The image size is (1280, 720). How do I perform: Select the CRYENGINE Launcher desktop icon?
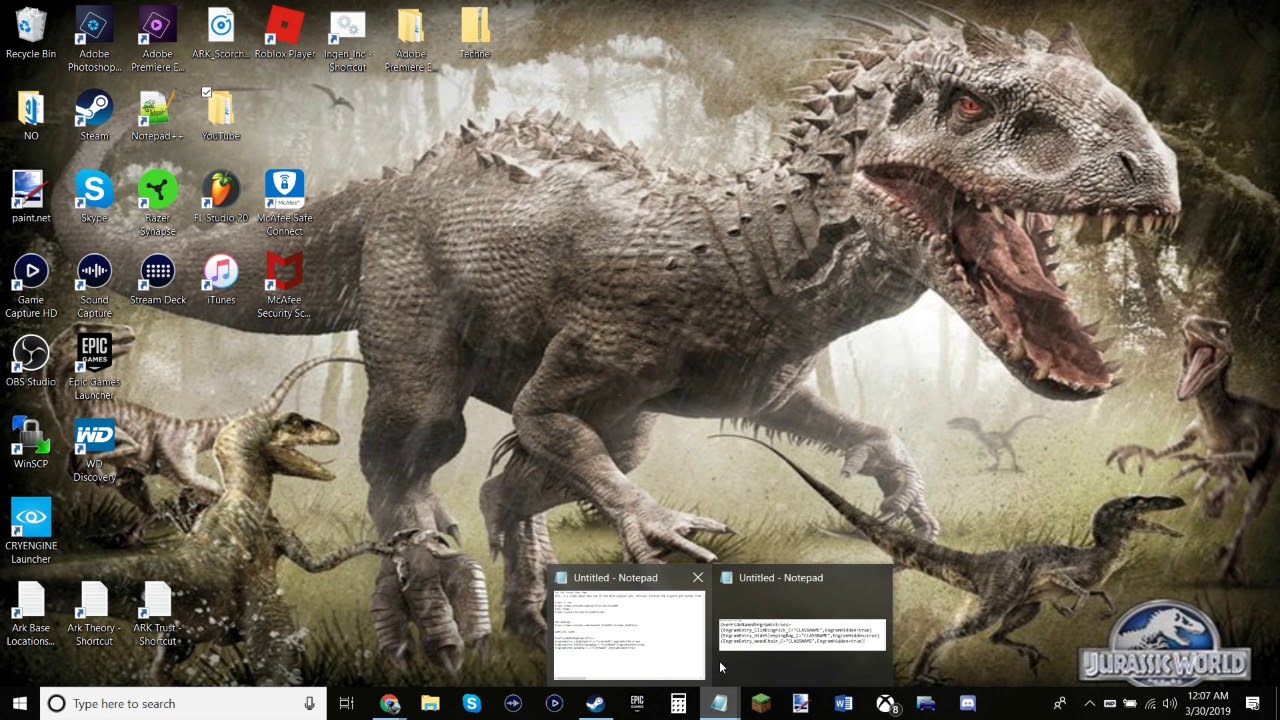(31, 532)
